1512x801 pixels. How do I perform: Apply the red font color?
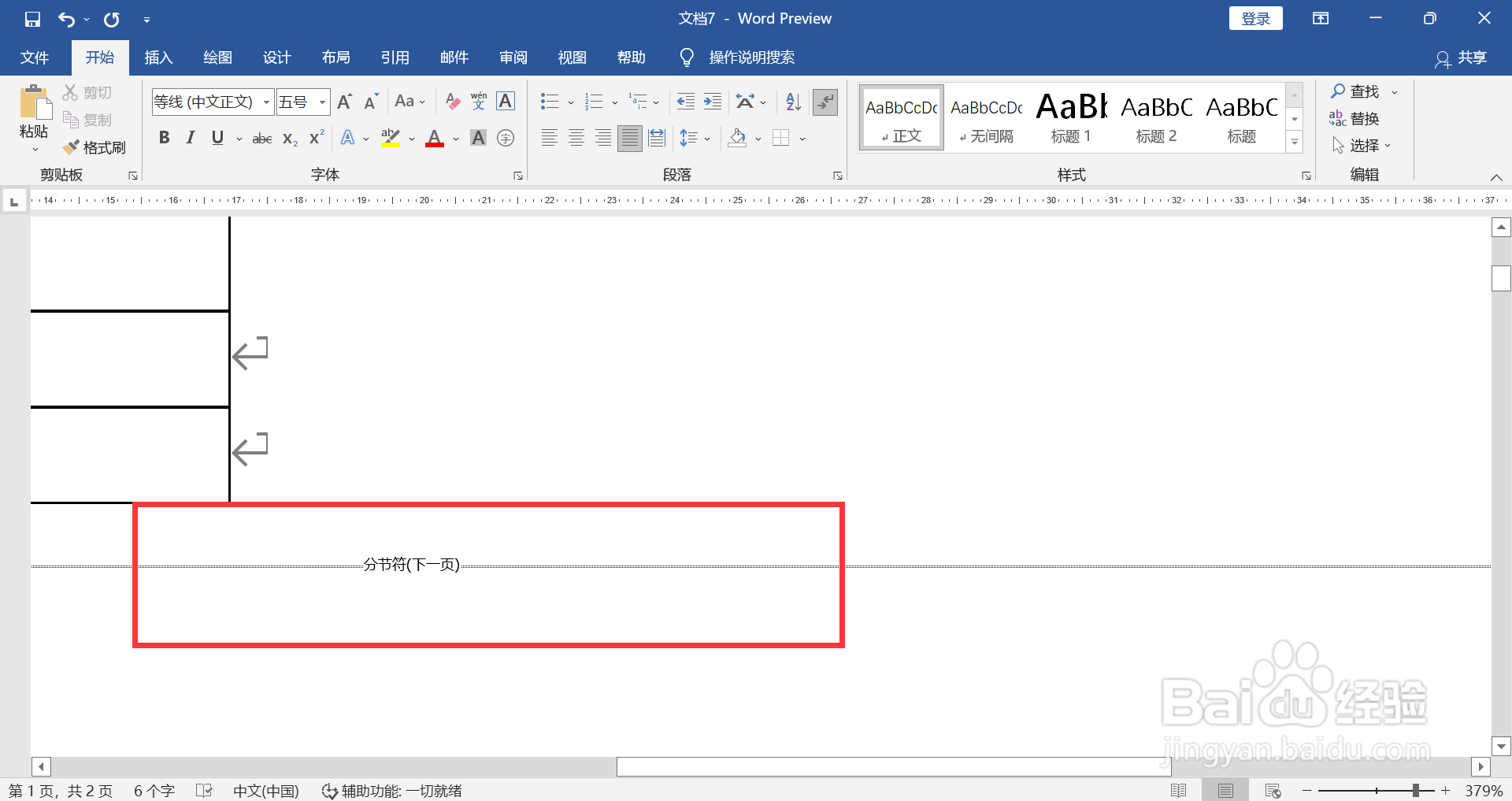(435, 138)
